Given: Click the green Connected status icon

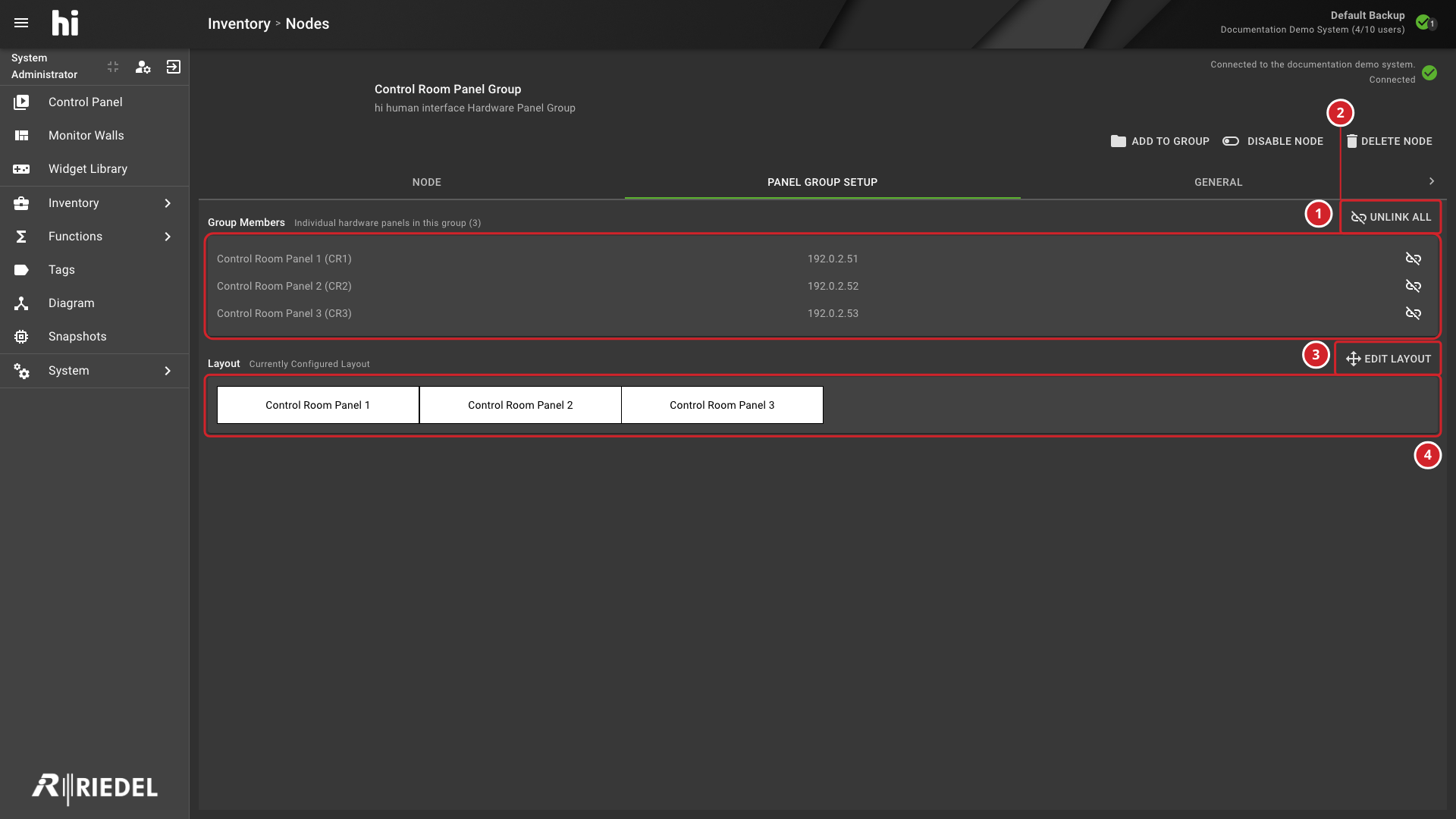Looking at the screenshot, I should 1429,73.
